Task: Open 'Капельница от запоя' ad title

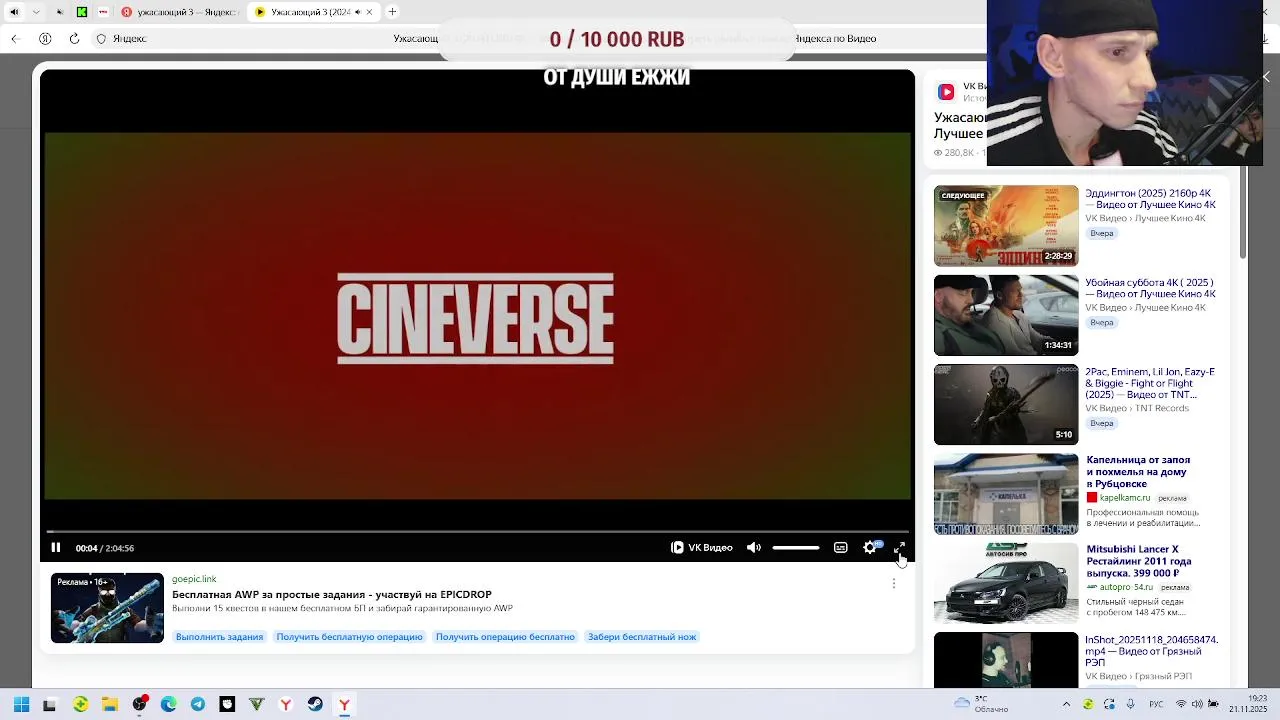Action: tap(1138, 472)
